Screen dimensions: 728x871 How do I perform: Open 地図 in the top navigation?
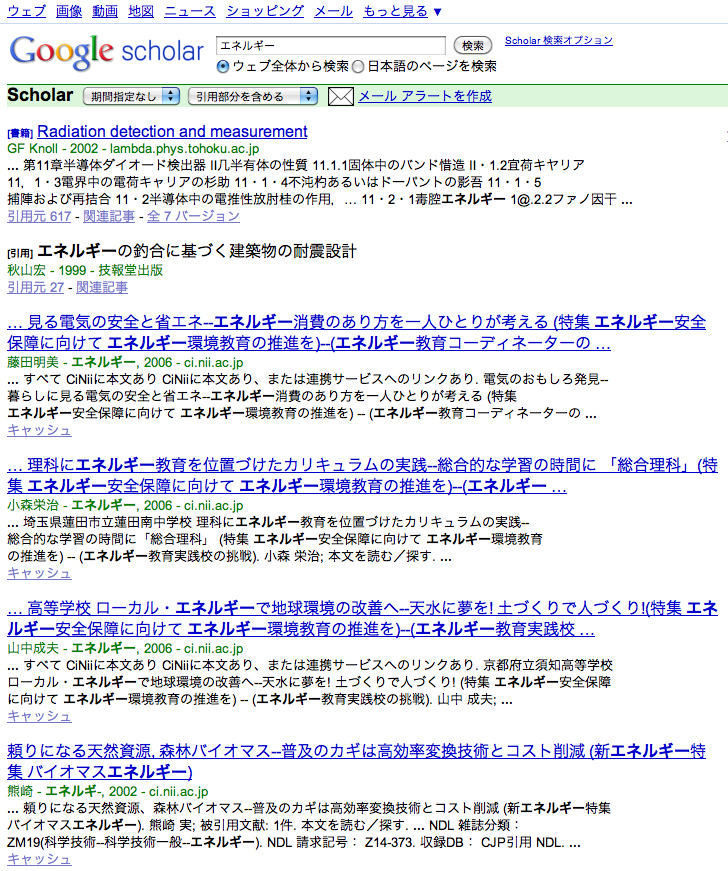141,11
